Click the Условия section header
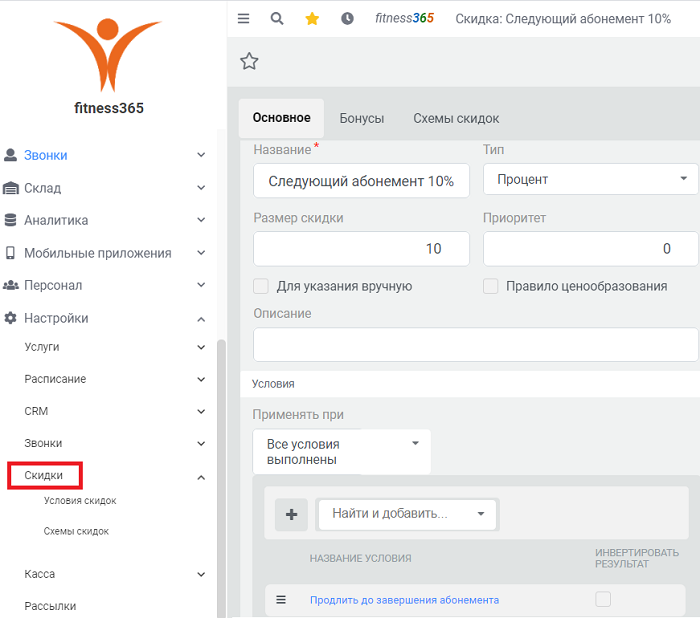700x618 pixels. 470,384
